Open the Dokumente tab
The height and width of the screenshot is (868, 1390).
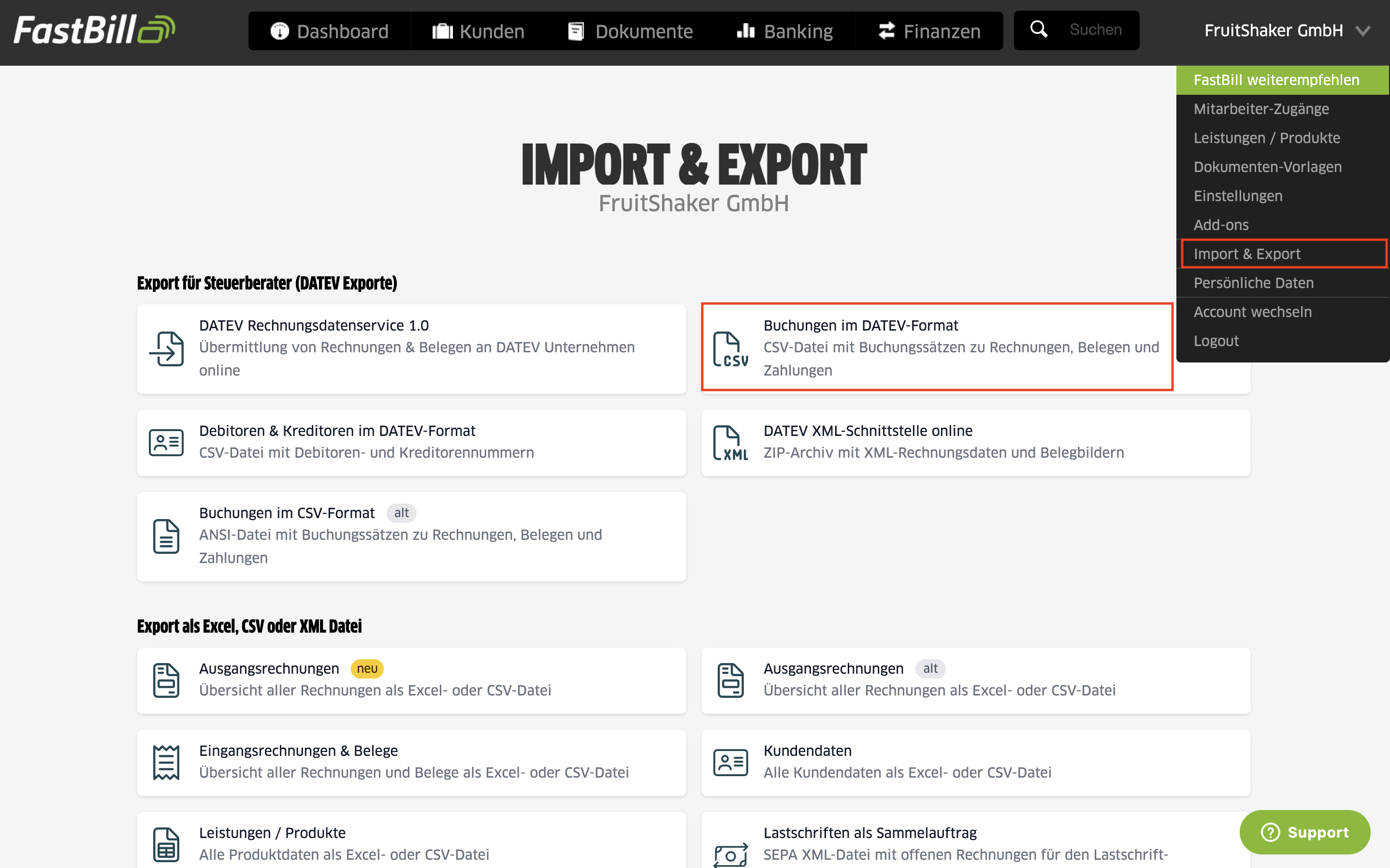pos(630,31)
